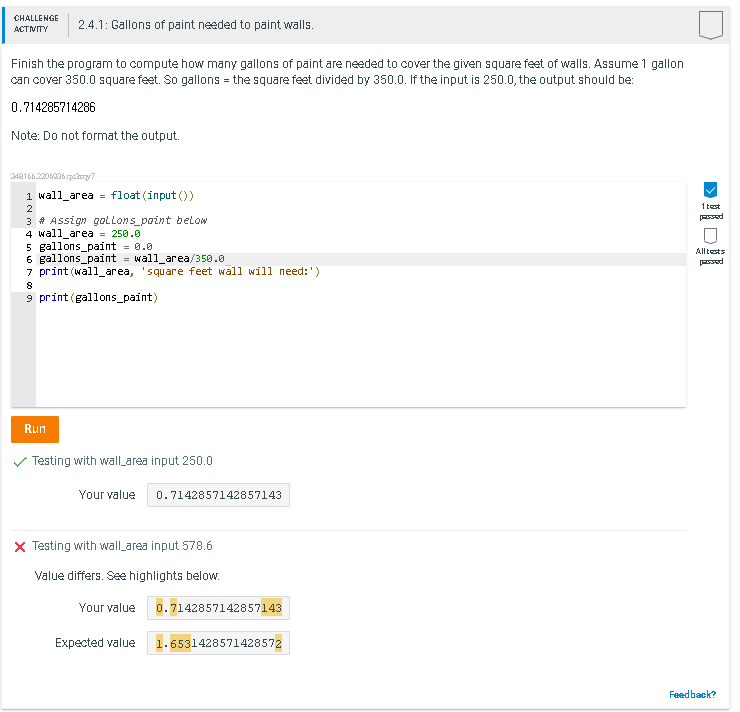Click the unchecked 'All tests passed' checkbox

coord(710,235)
